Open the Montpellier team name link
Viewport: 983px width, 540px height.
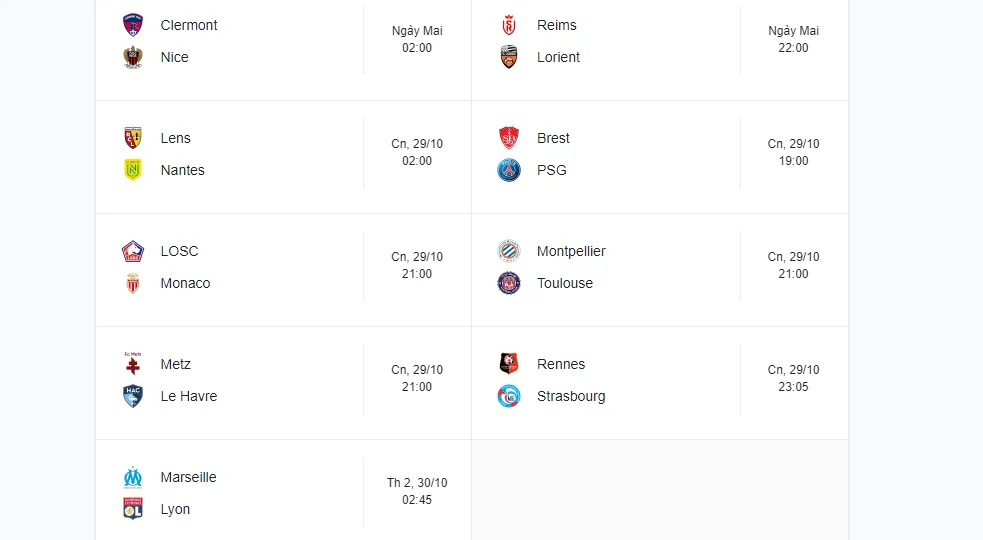571,251
